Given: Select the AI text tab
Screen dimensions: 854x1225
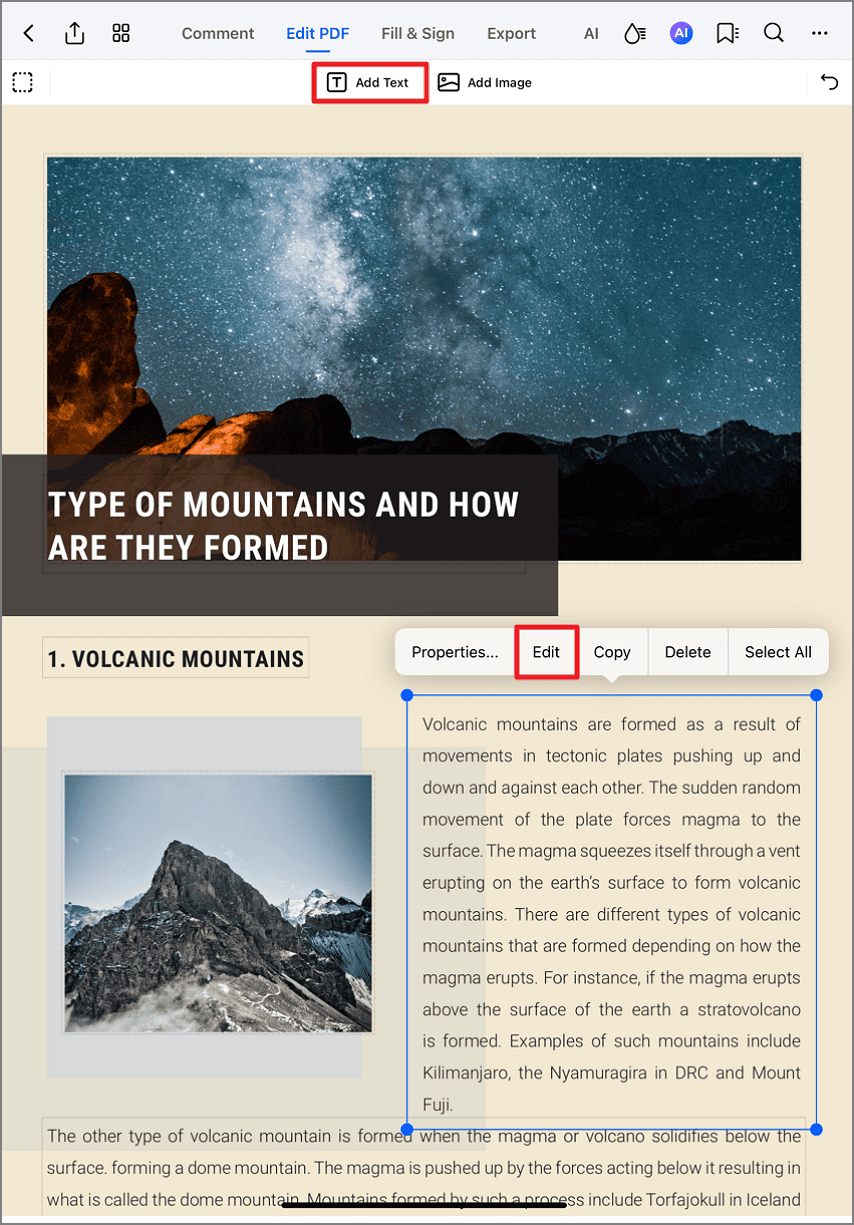Looking at the screenshot, I should 591,33.
